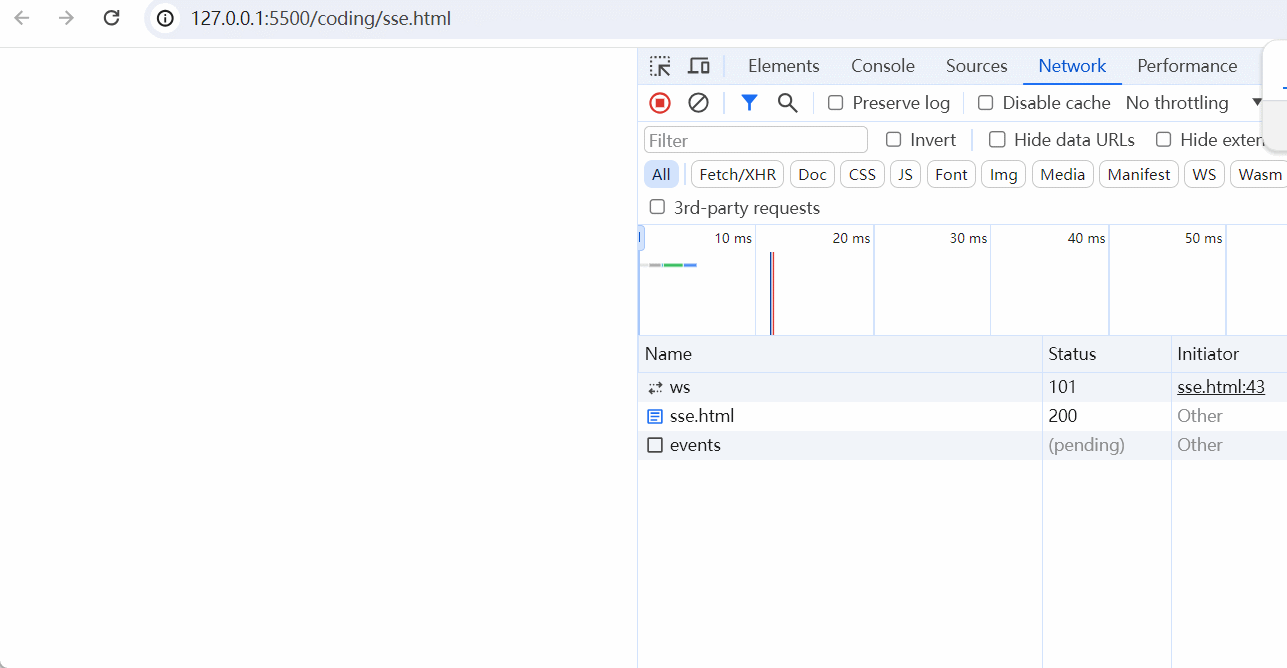This screenshot has height=668, width=1287.
Task: Click the address bar URL
Action: 321,18
